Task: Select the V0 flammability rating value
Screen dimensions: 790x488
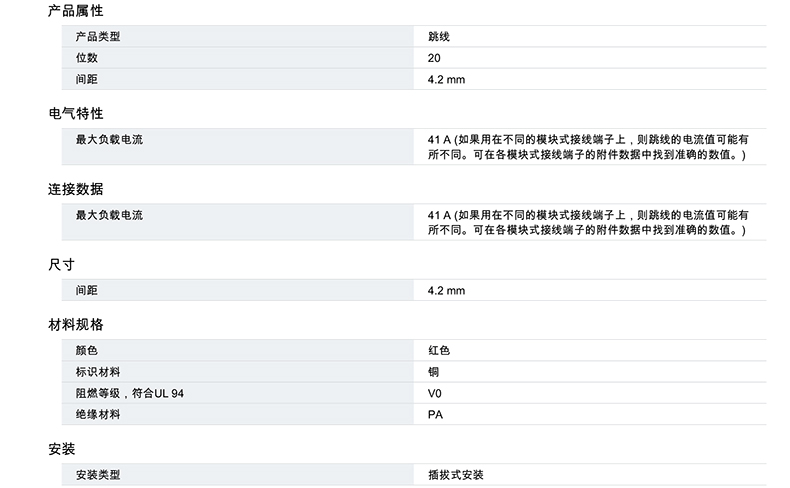Action: tap(435, 393)
